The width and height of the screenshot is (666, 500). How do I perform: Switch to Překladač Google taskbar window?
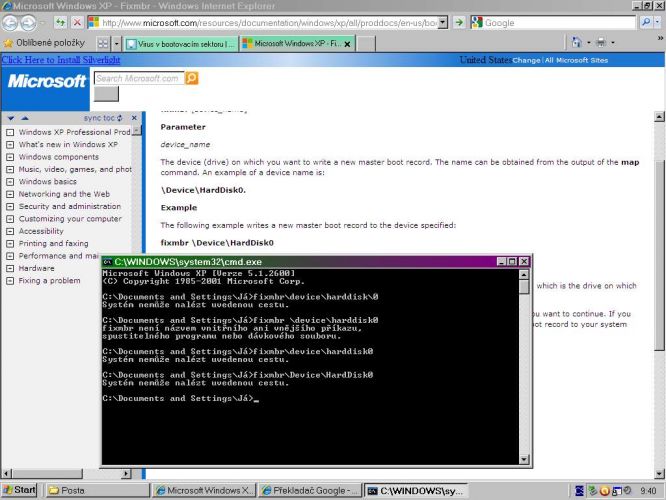point(310,490)
